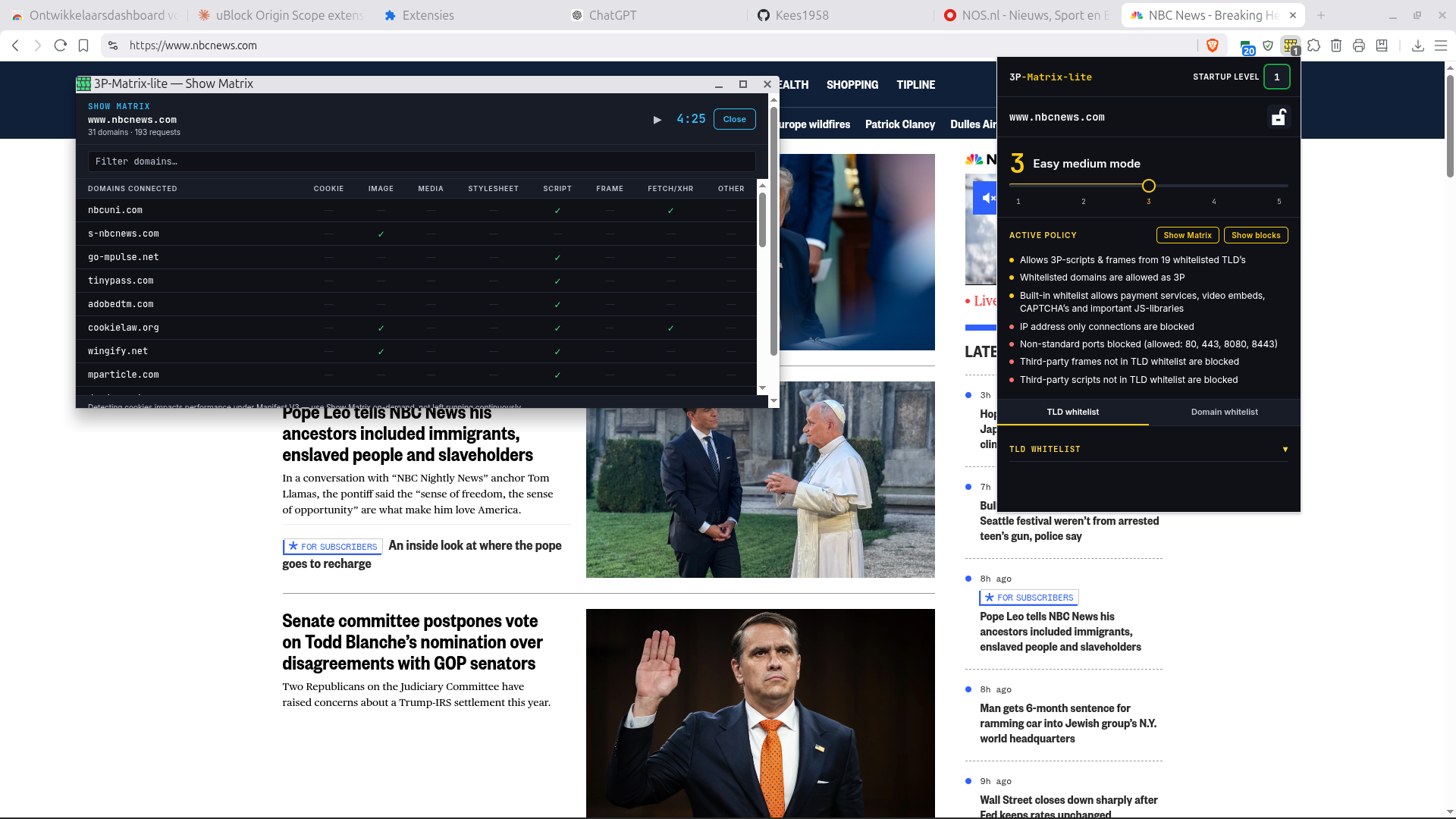The image size is (1456, 819).
Task: Switch to the Ontwikkelaarsdashboard tab
Action: [95, 15]
